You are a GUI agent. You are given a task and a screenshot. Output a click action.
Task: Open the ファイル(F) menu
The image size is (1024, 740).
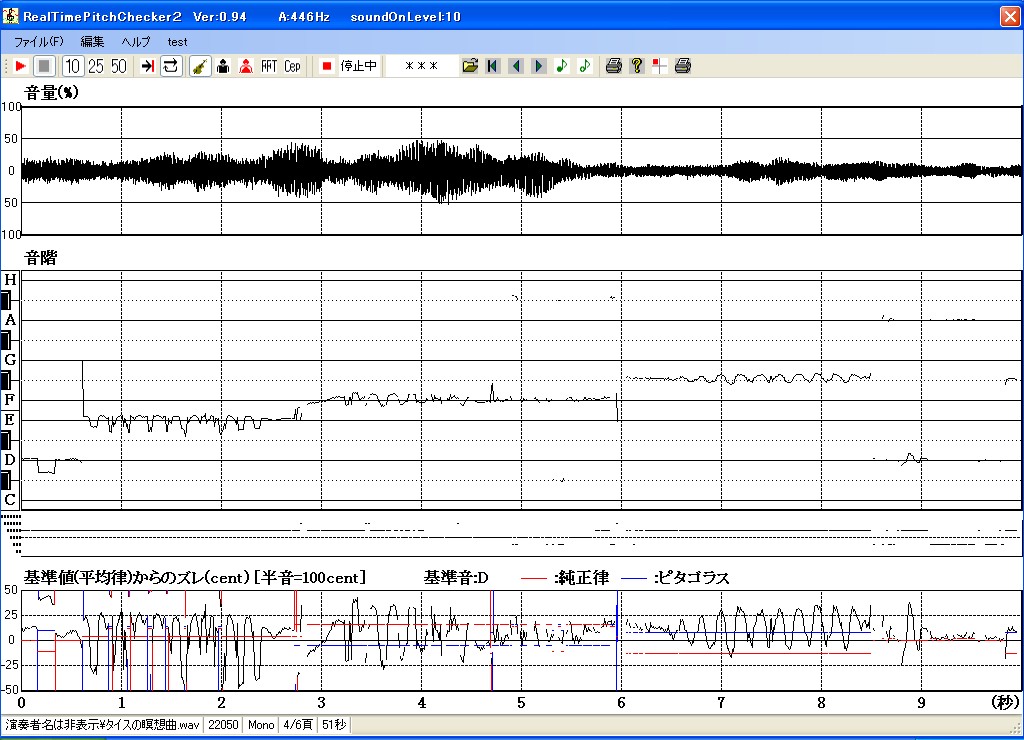tap(39, 42)
